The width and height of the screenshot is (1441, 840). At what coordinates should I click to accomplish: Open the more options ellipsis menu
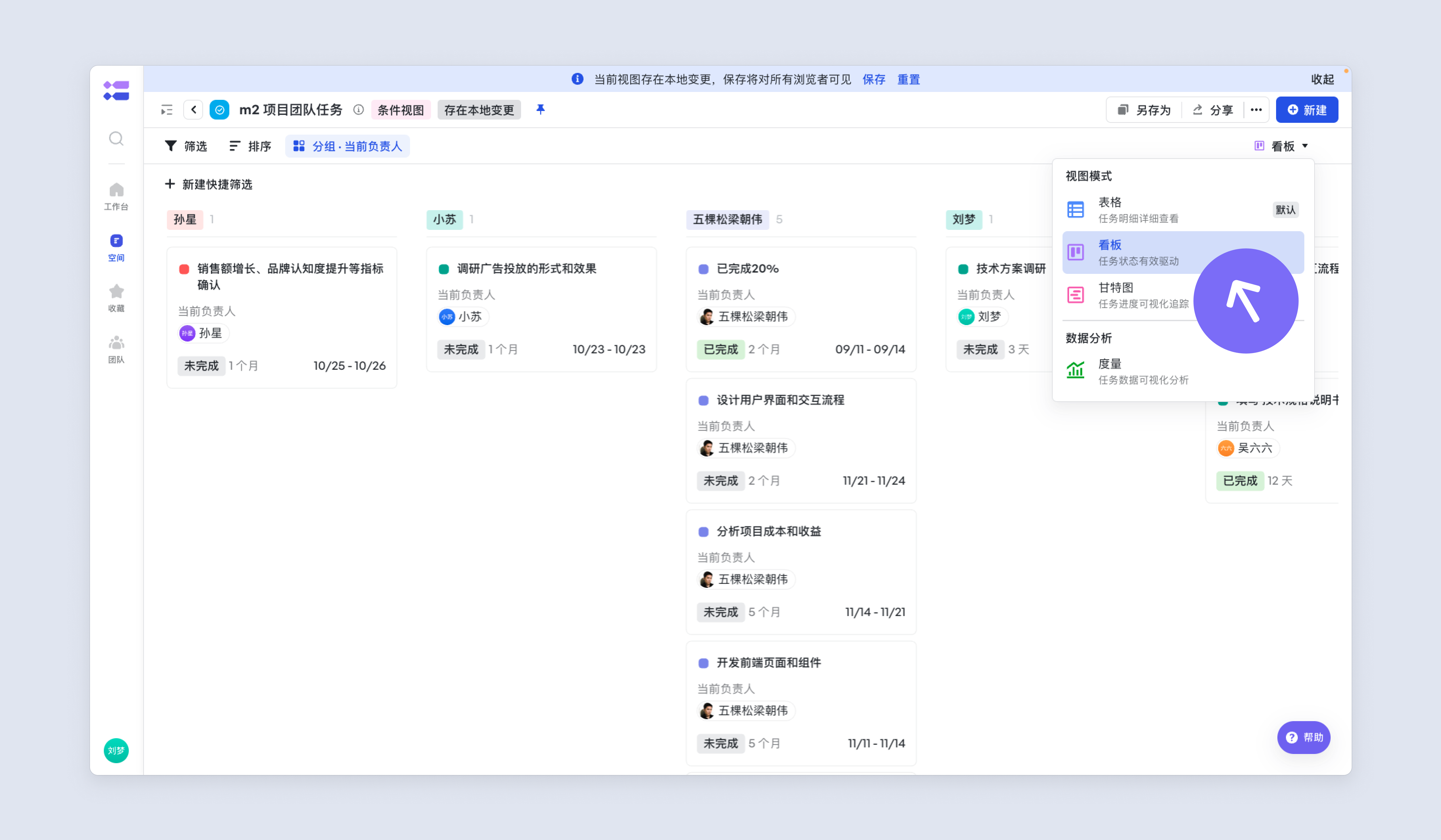point(1256,110)
